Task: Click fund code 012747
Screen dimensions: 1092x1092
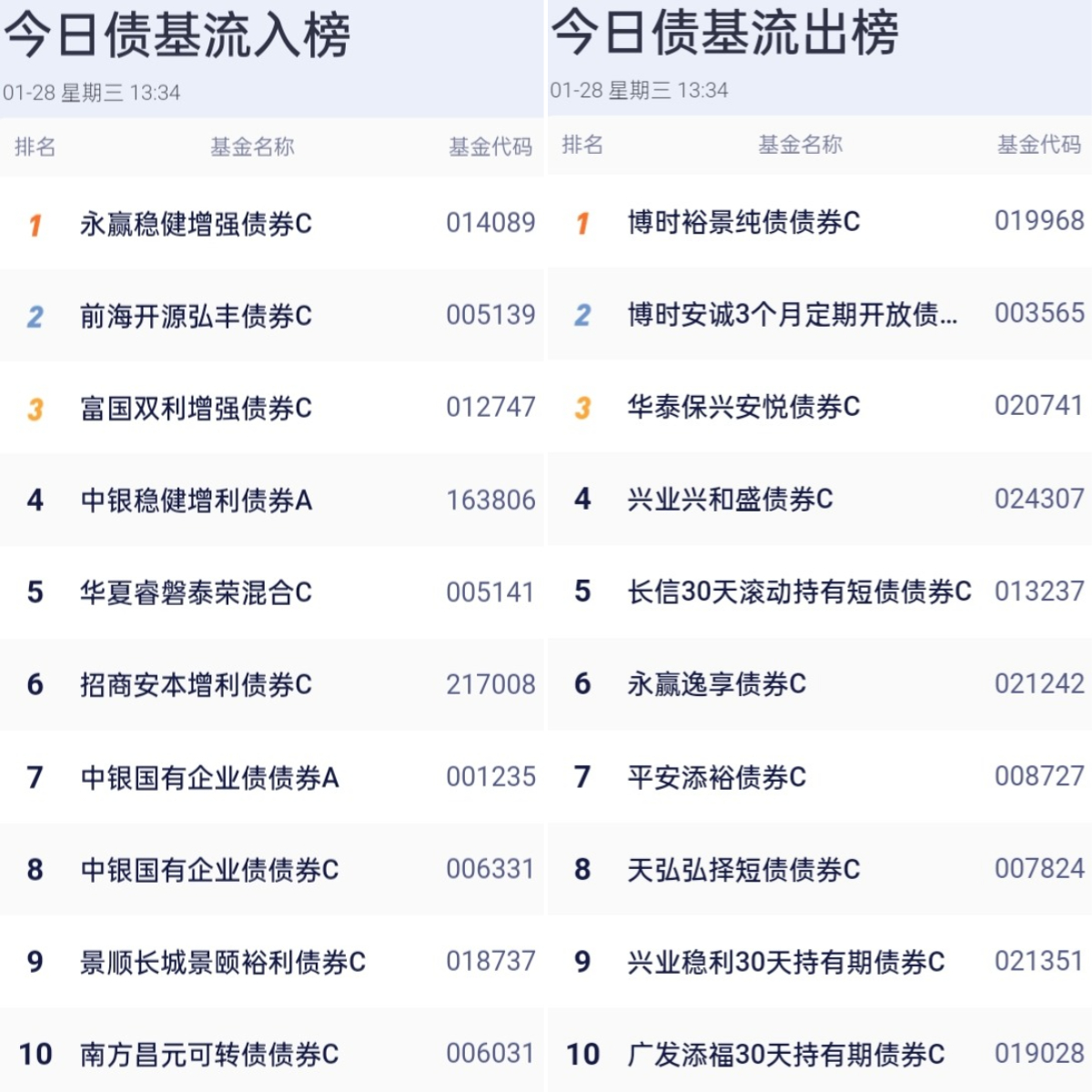Action: pyautogui.click(x=490, y=408)
